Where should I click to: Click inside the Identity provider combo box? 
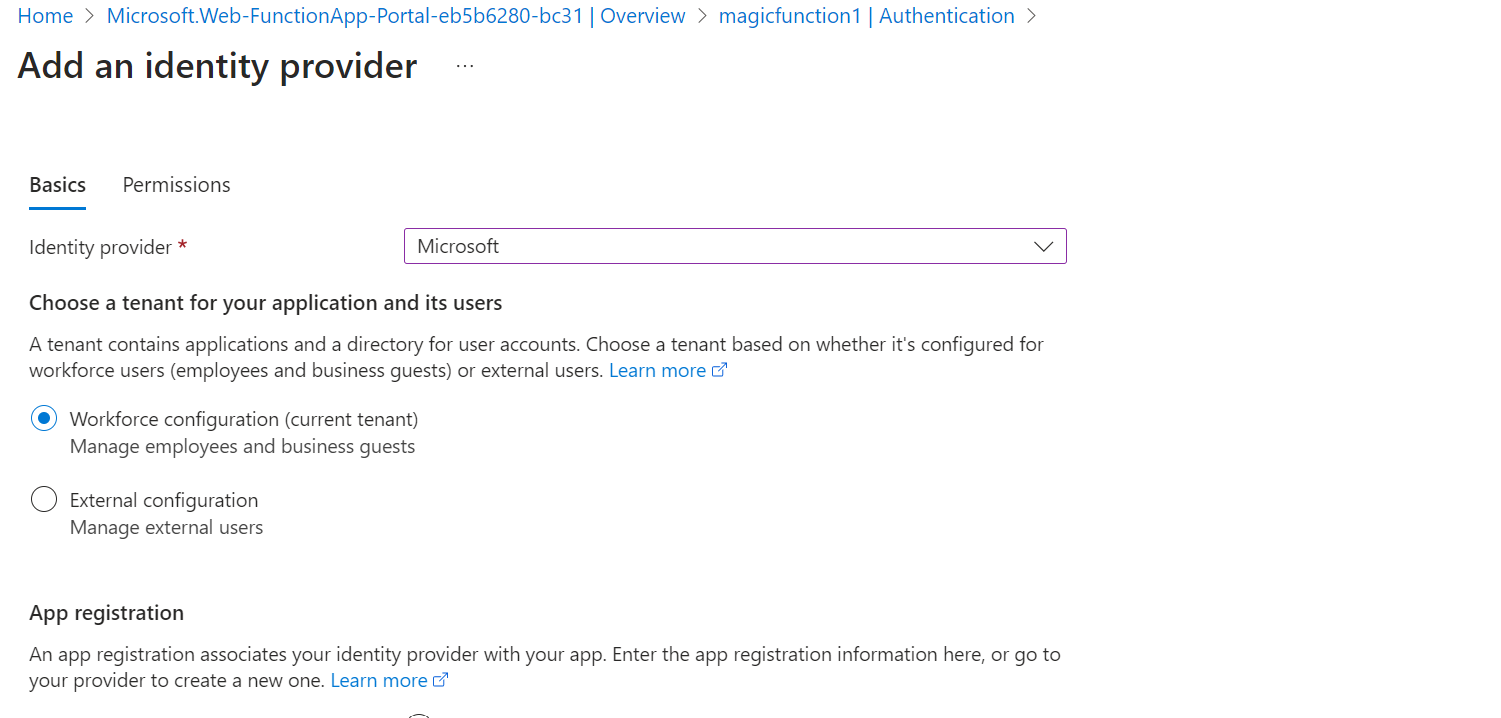click(x=700, y=246)
